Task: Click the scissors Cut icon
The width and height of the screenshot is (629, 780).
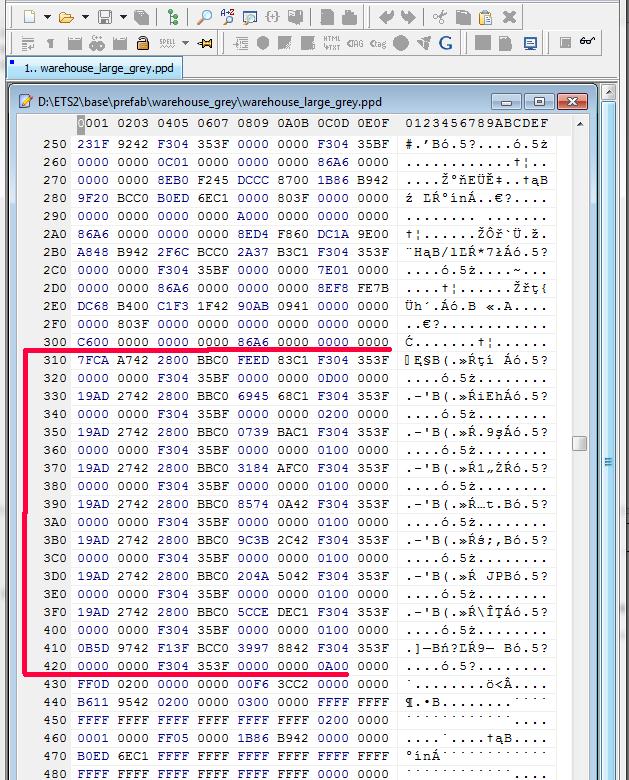Action: coord(440,17)
